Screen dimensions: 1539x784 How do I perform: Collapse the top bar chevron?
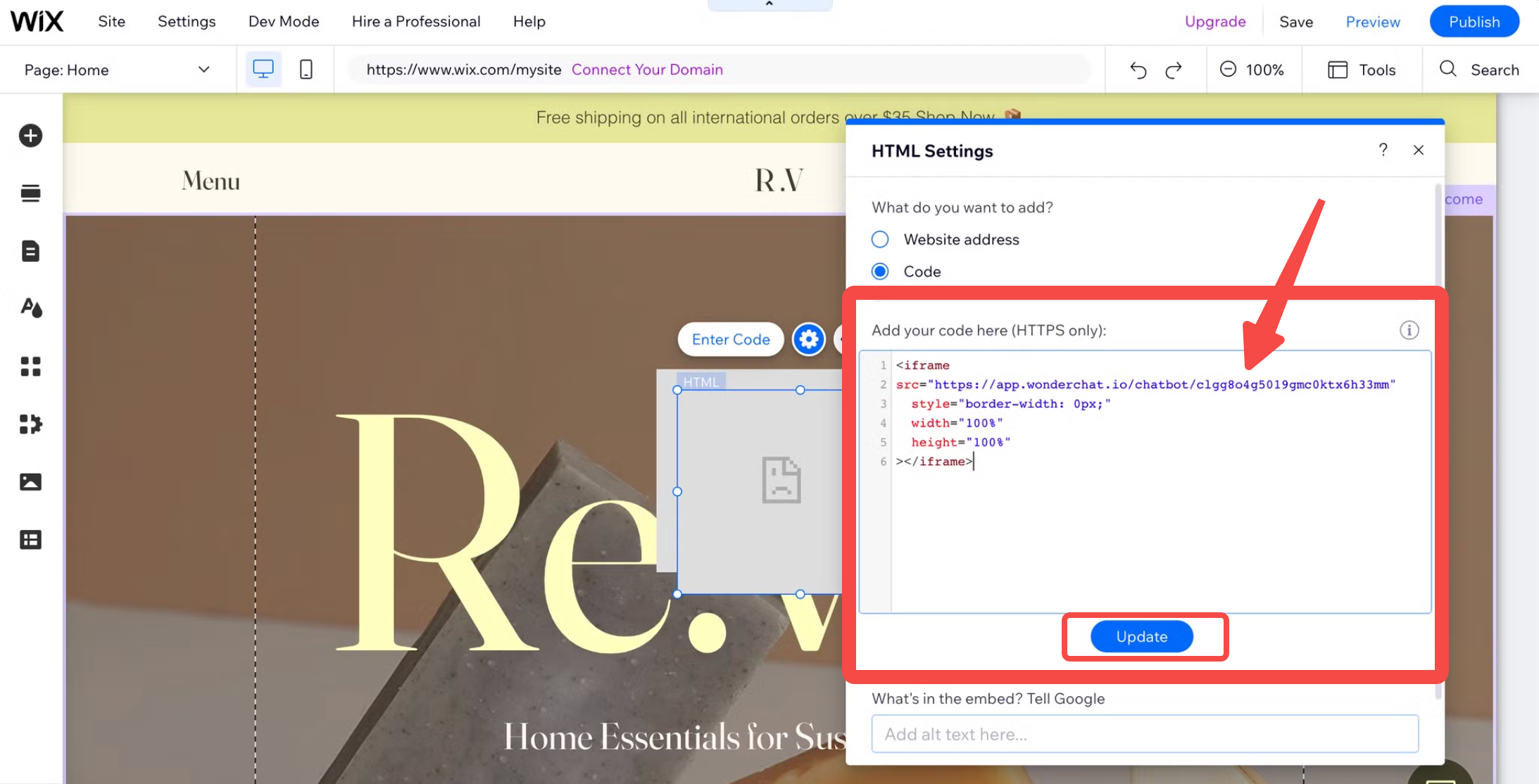tap(769, 4)
